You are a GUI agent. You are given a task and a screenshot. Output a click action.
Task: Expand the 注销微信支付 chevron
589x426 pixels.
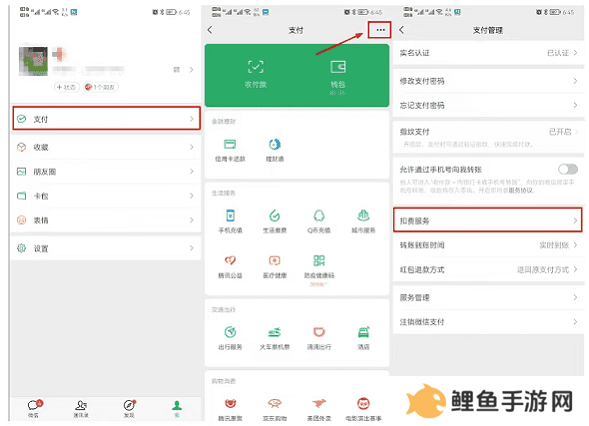coord(575,322)
